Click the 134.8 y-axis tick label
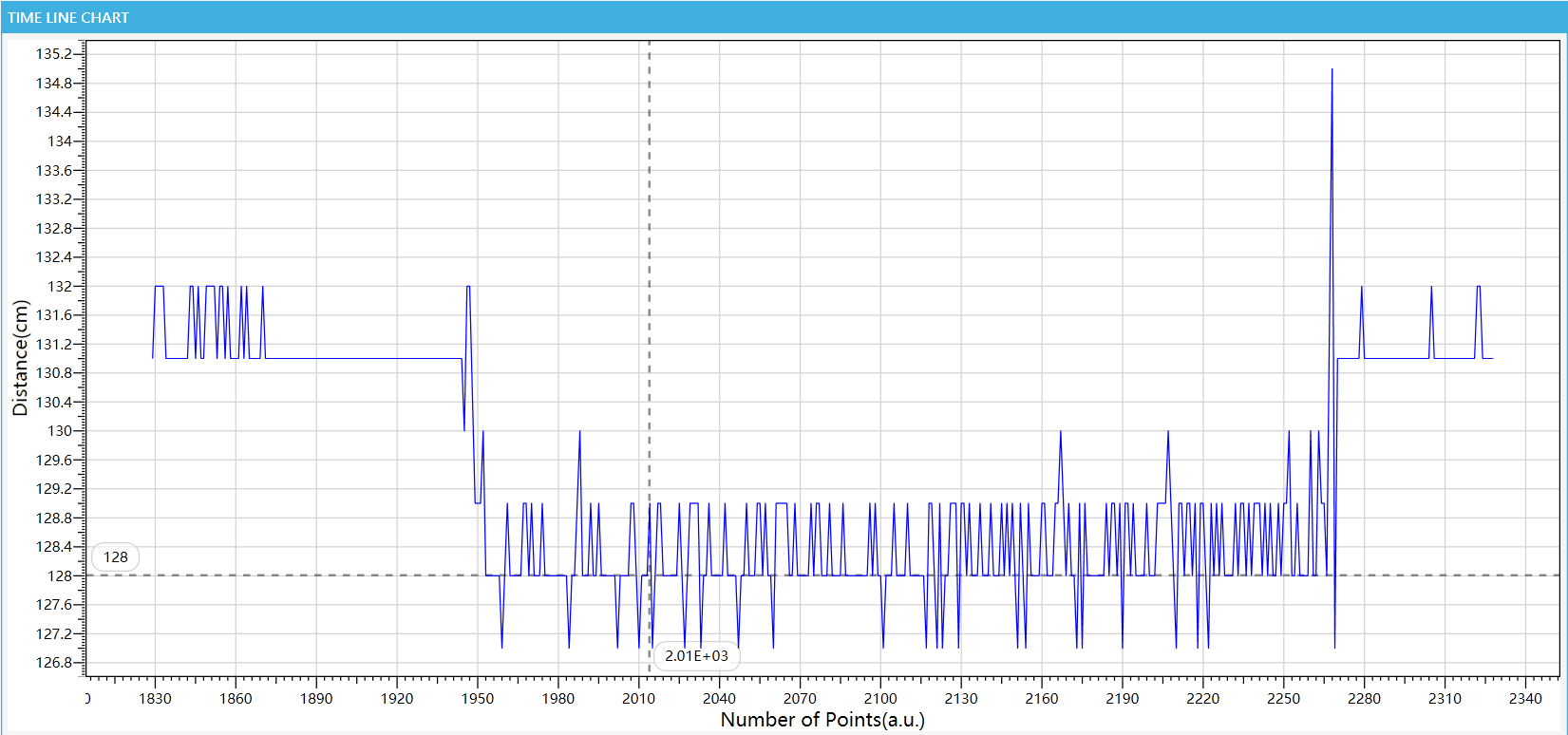Screen dimensions: 1568x735 [x=54, y=84]
